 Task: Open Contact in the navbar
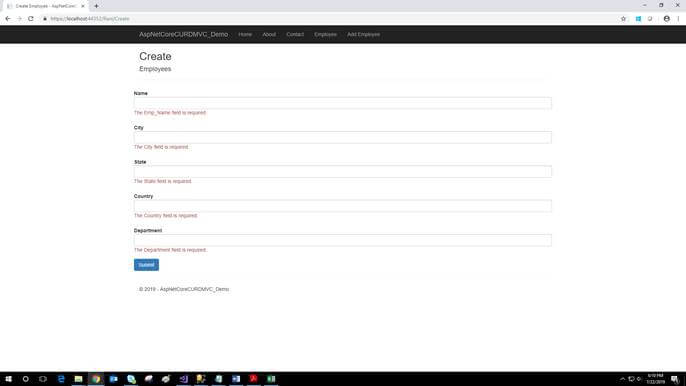point(295,34)
